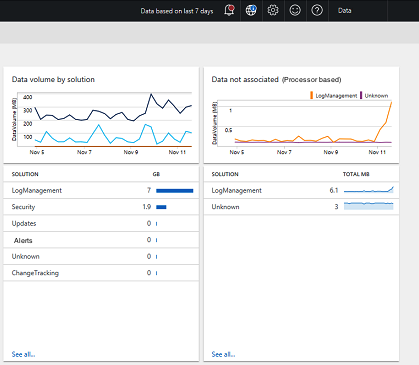
Task: Click the globe icon in top bar
Action: [x=251, y=10]
